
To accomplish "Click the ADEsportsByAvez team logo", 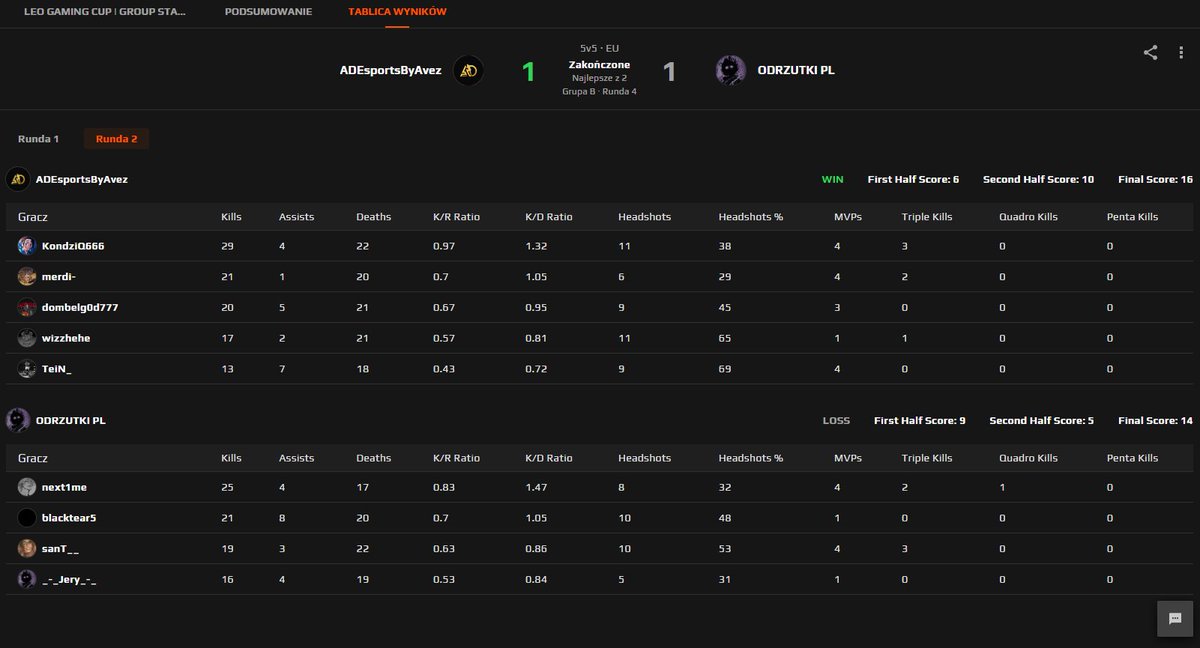I will coord(466,70).
